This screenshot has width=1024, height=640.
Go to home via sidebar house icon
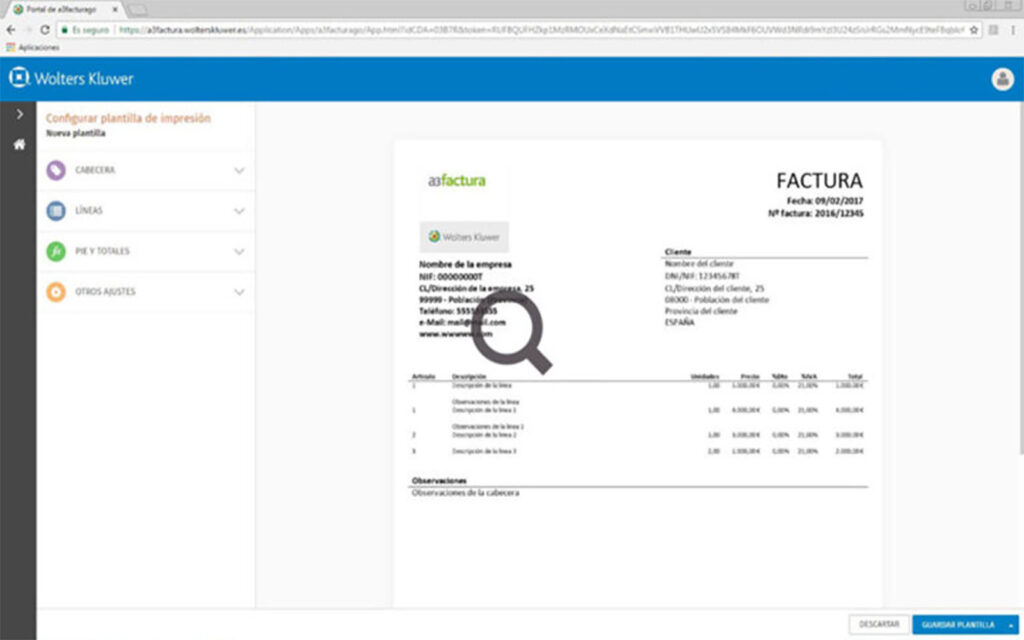tap(18, 145)
